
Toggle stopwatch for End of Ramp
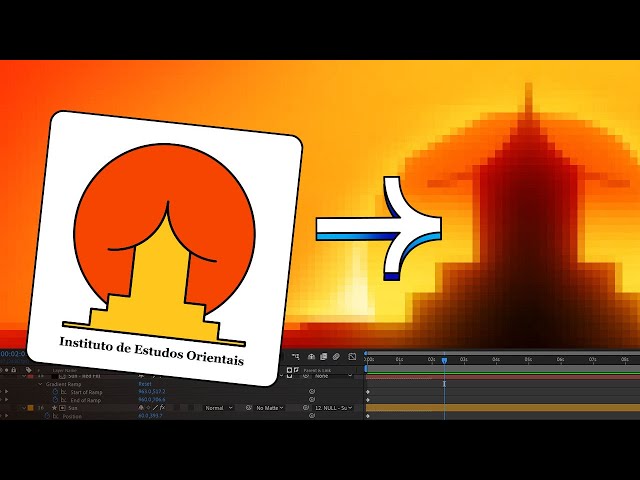[55, 400]
